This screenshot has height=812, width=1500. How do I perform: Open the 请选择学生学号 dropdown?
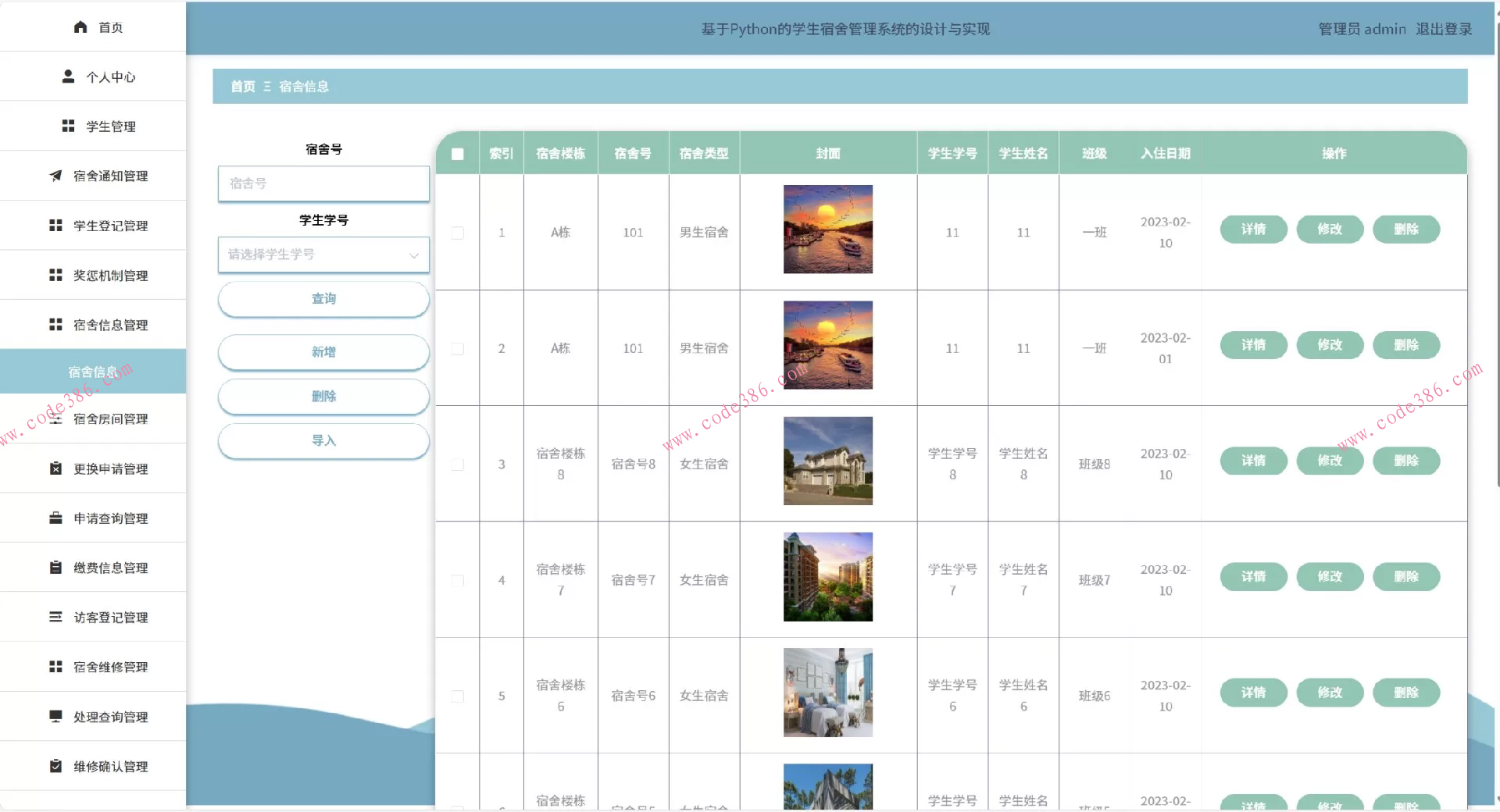323,255
